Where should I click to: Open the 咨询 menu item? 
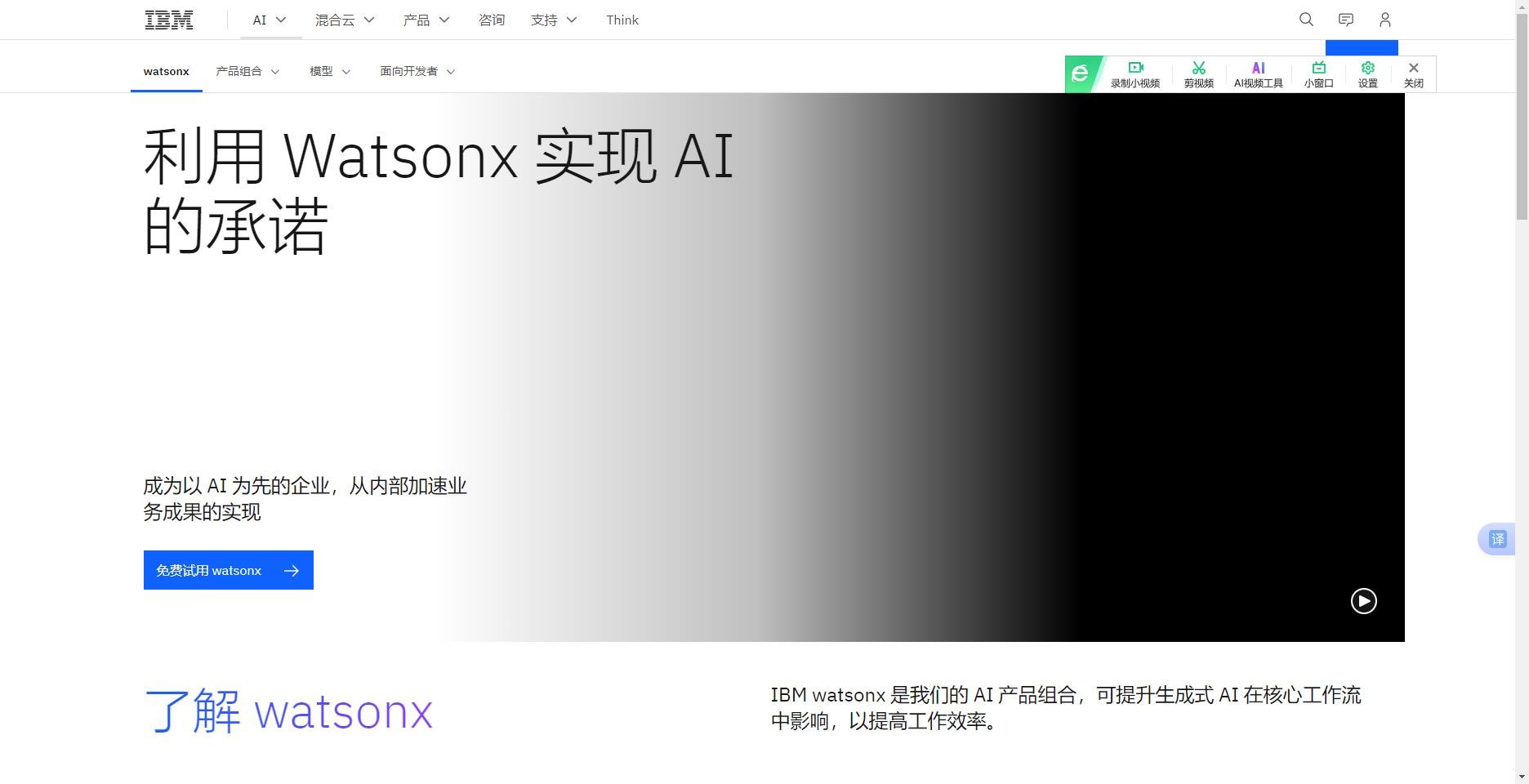pyautogui.click(x=492, y=20)
